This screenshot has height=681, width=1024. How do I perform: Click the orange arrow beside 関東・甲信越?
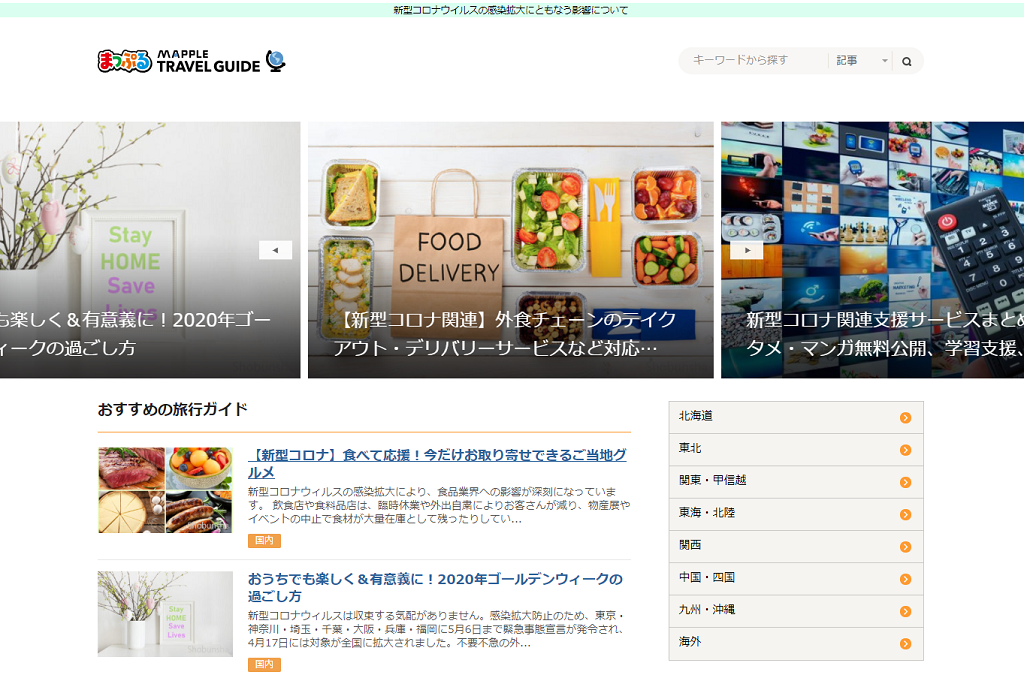905,483
